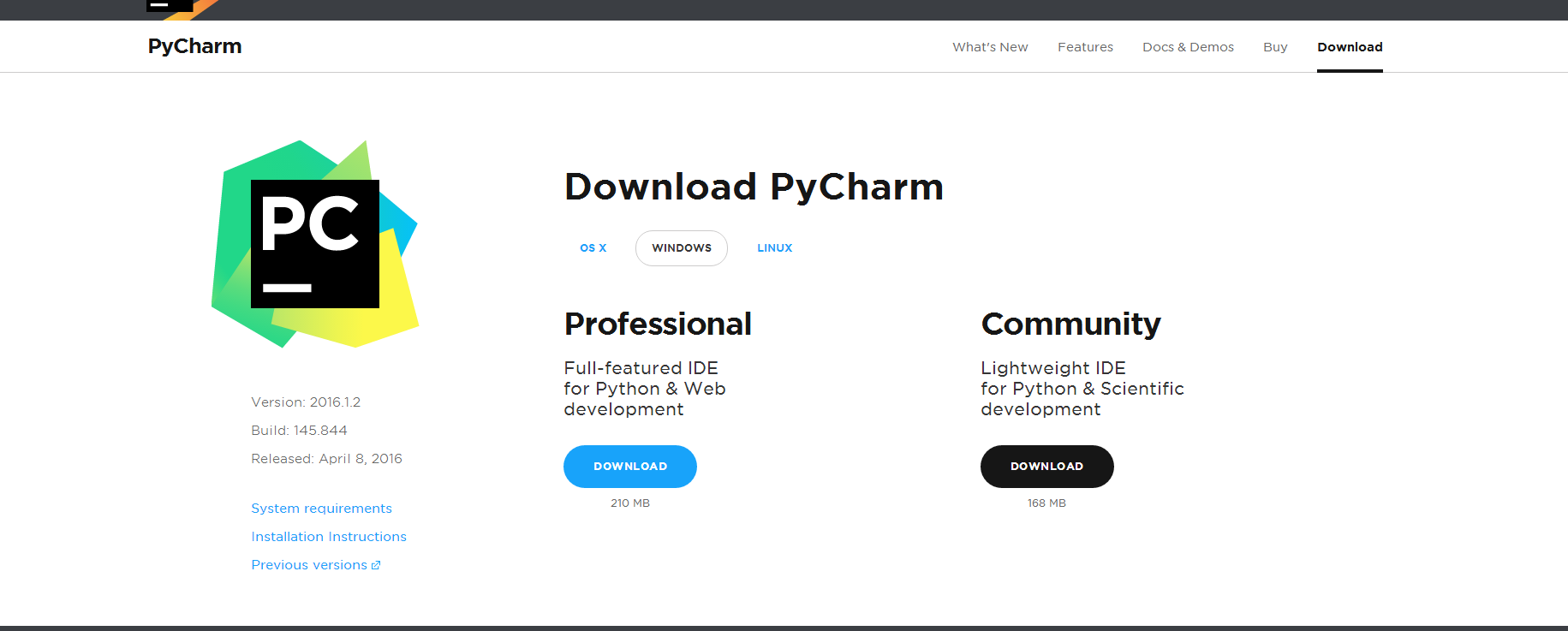Image resolution: width=1568 pixels, height=631 pixels.
Task: Switch to the Linux tab
Action: 775,248
